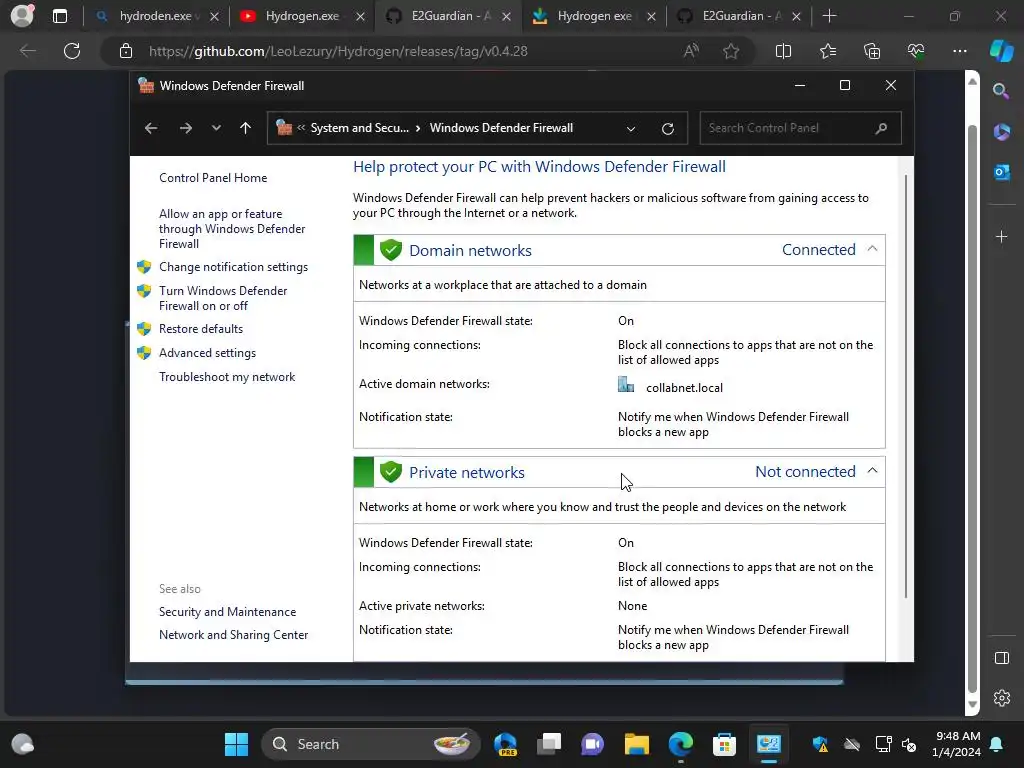Click the Search Control Panel field

800,128
